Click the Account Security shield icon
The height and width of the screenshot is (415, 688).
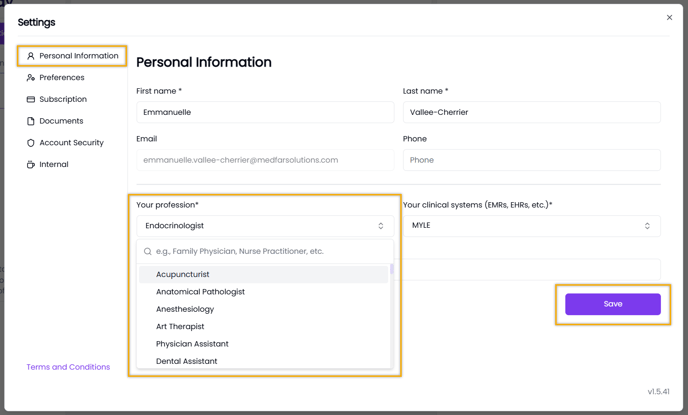(31, 143)
